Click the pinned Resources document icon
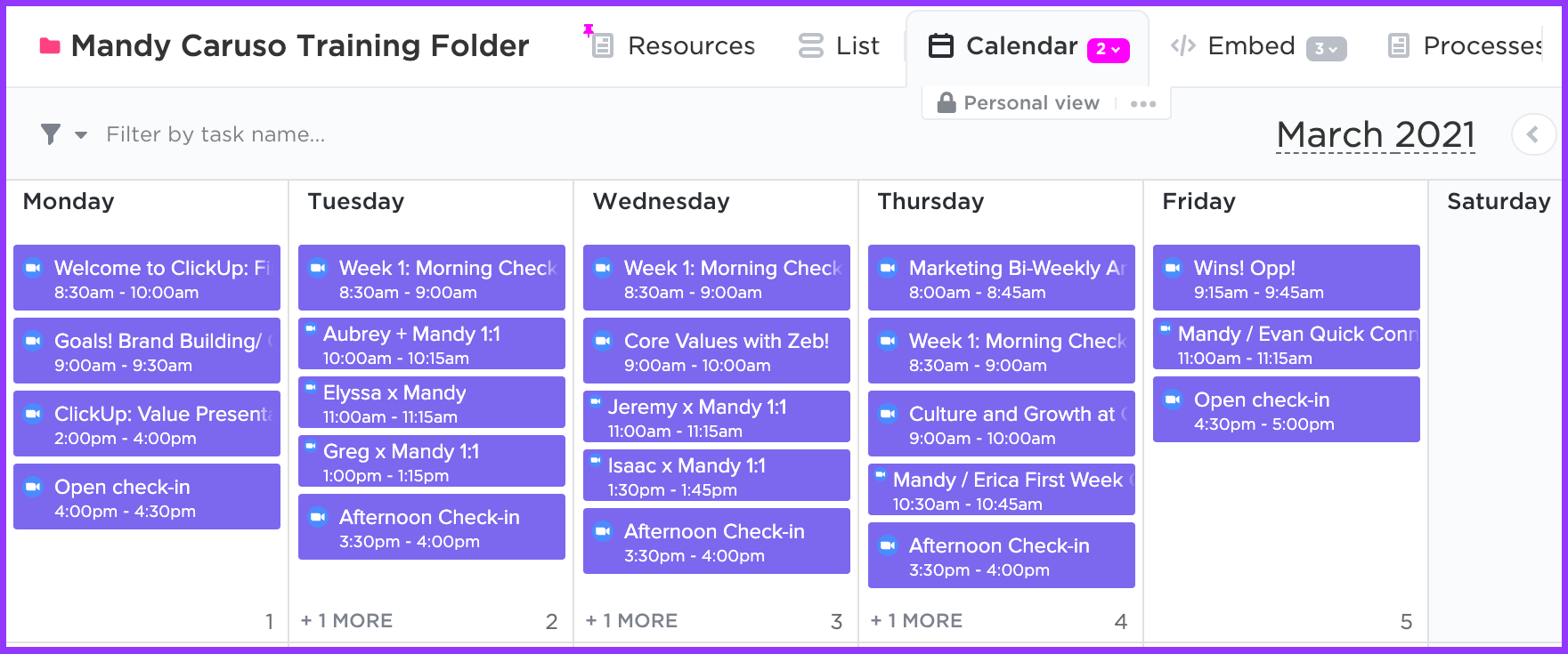Screen dimensions: 1568x654 pyautogui.click(x=603, y=45)
